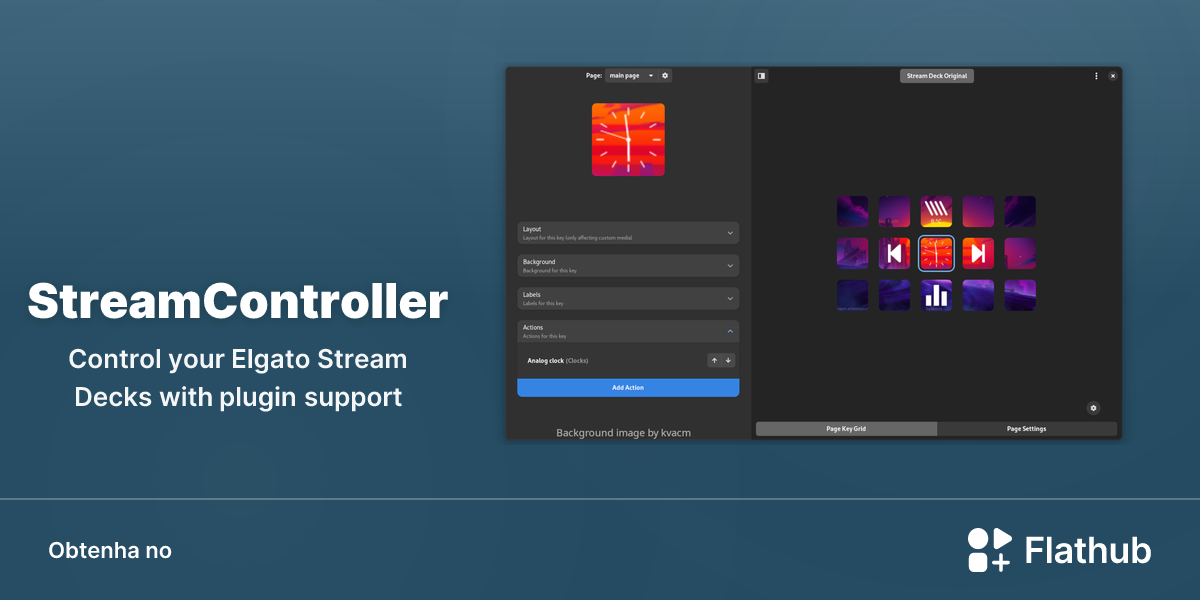The image size is (1200, 600).
Task: Select the first key in the bottom row
Action: 852,295
